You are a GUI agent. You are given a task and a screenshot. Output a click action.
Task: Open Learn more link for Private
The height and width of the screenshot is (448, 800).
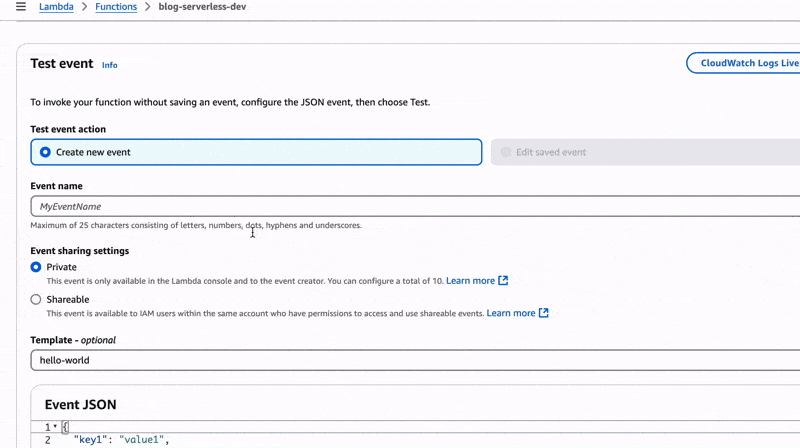pos(470,281)
